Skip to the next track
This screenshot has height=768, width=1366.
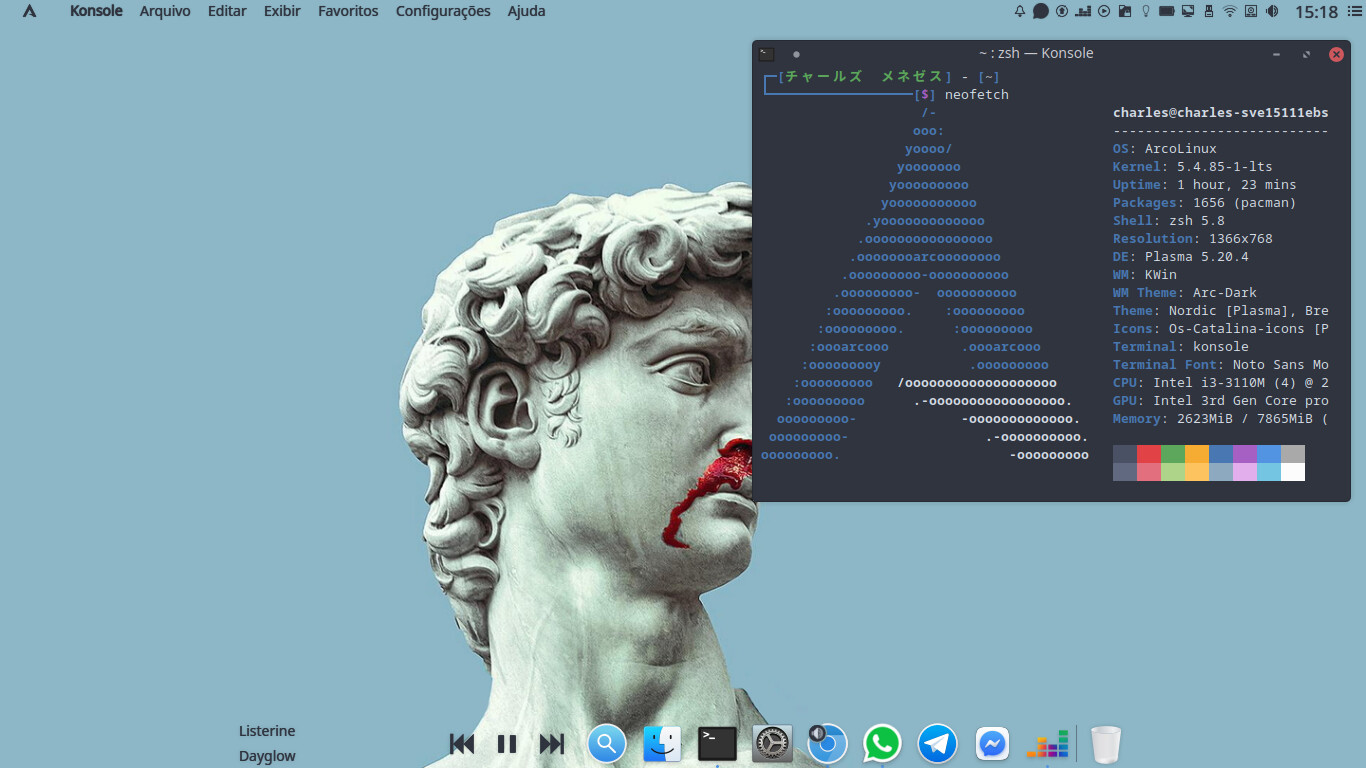552,744
